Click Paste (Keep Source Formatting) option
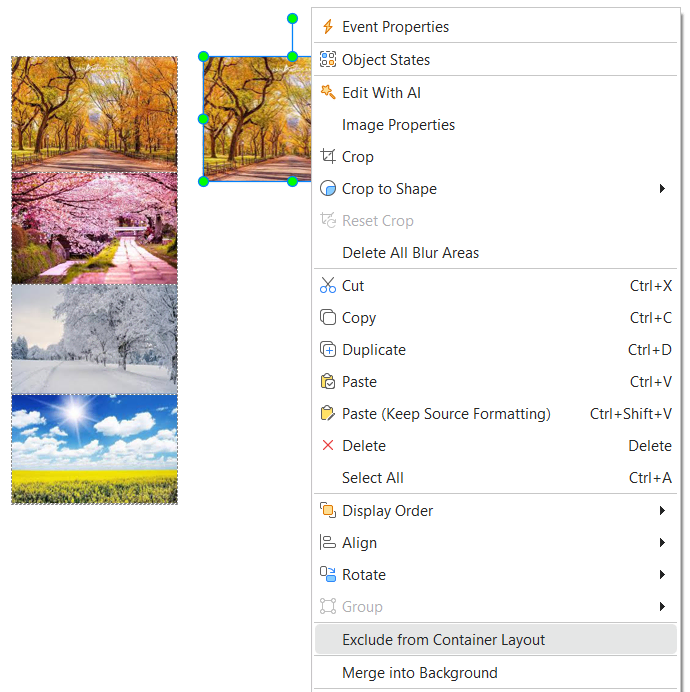The image size is (690, 692). 446,414
